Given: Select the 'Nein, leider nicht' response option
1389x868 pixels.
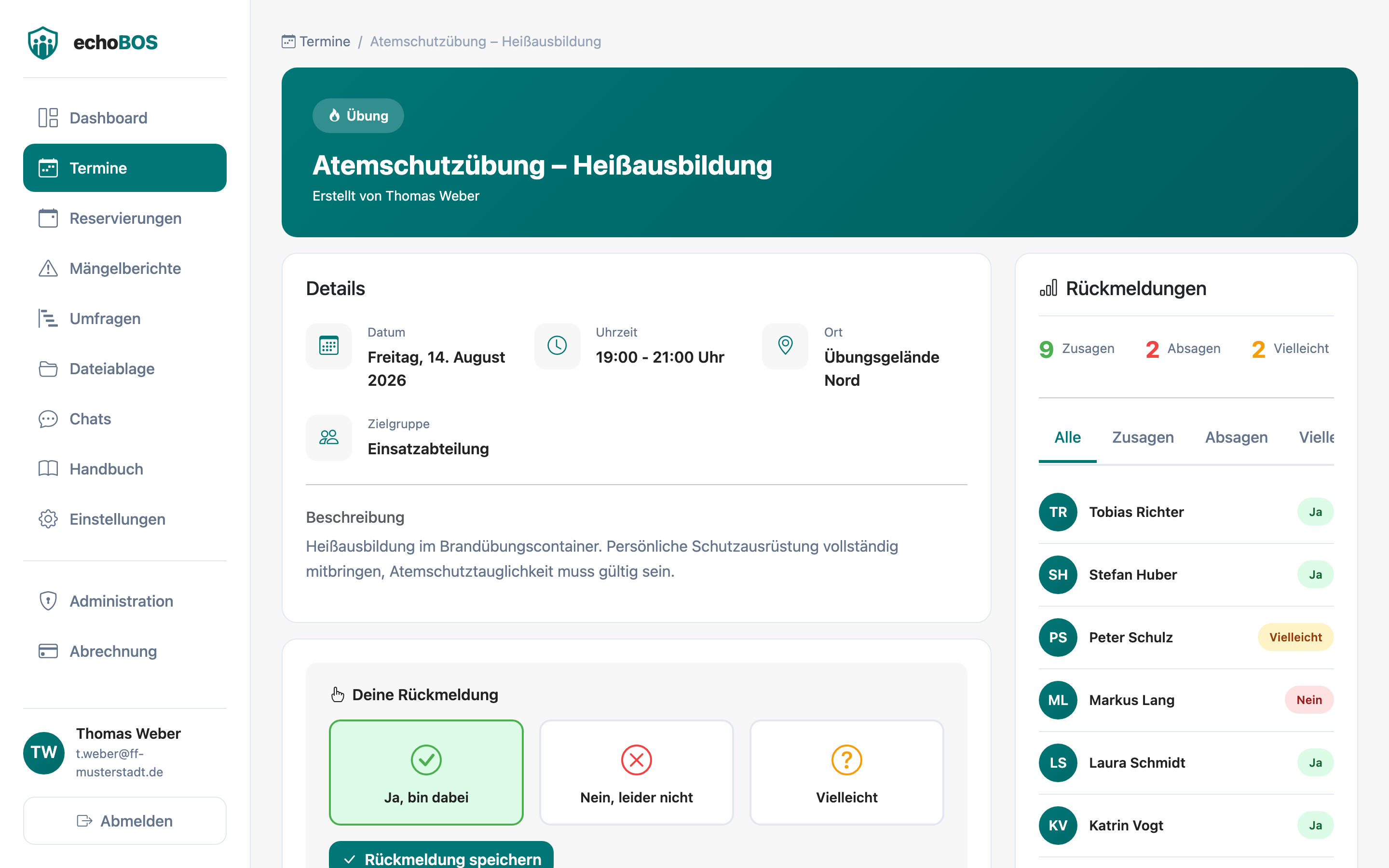Looking at the screenshot, I should pos(637,772).
